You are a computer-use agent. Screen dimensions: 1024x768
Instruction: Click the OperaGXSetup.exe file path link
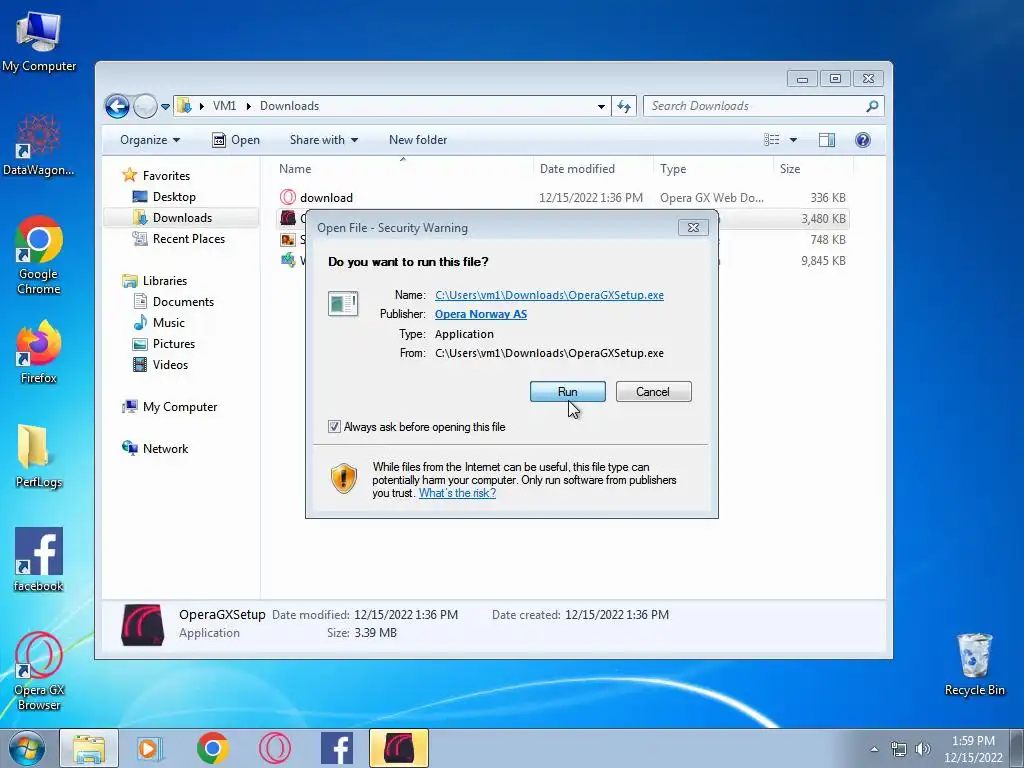pyautogui.click(x=549, y=295)
